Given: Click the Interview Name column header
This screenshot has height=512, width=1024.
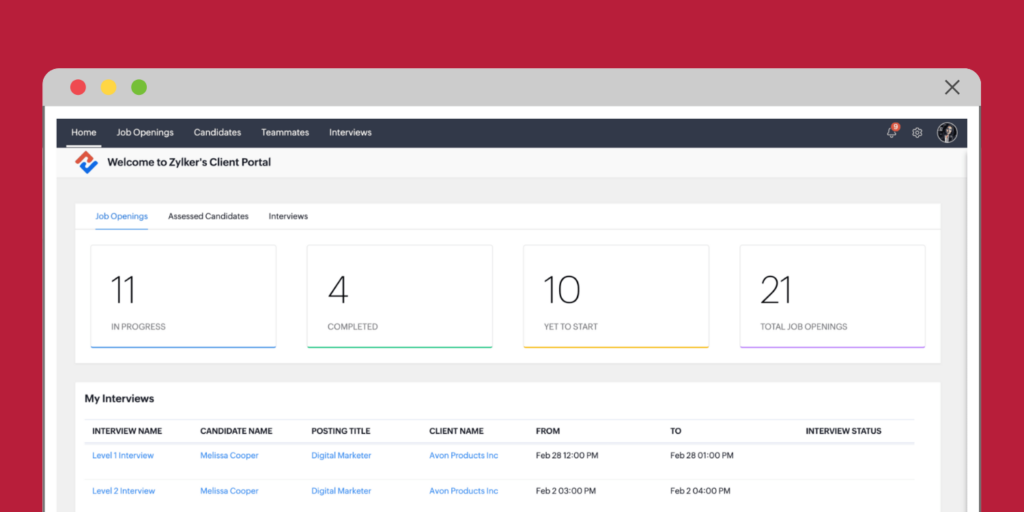Looking at the screenshot, I should click(x=127, y=431).
